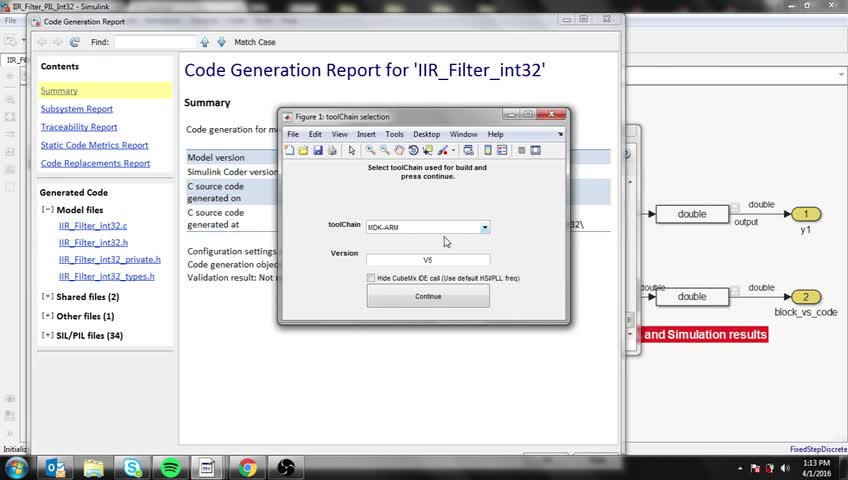Open the View menu in figure window
848x480 pixels.
point(340,134)
